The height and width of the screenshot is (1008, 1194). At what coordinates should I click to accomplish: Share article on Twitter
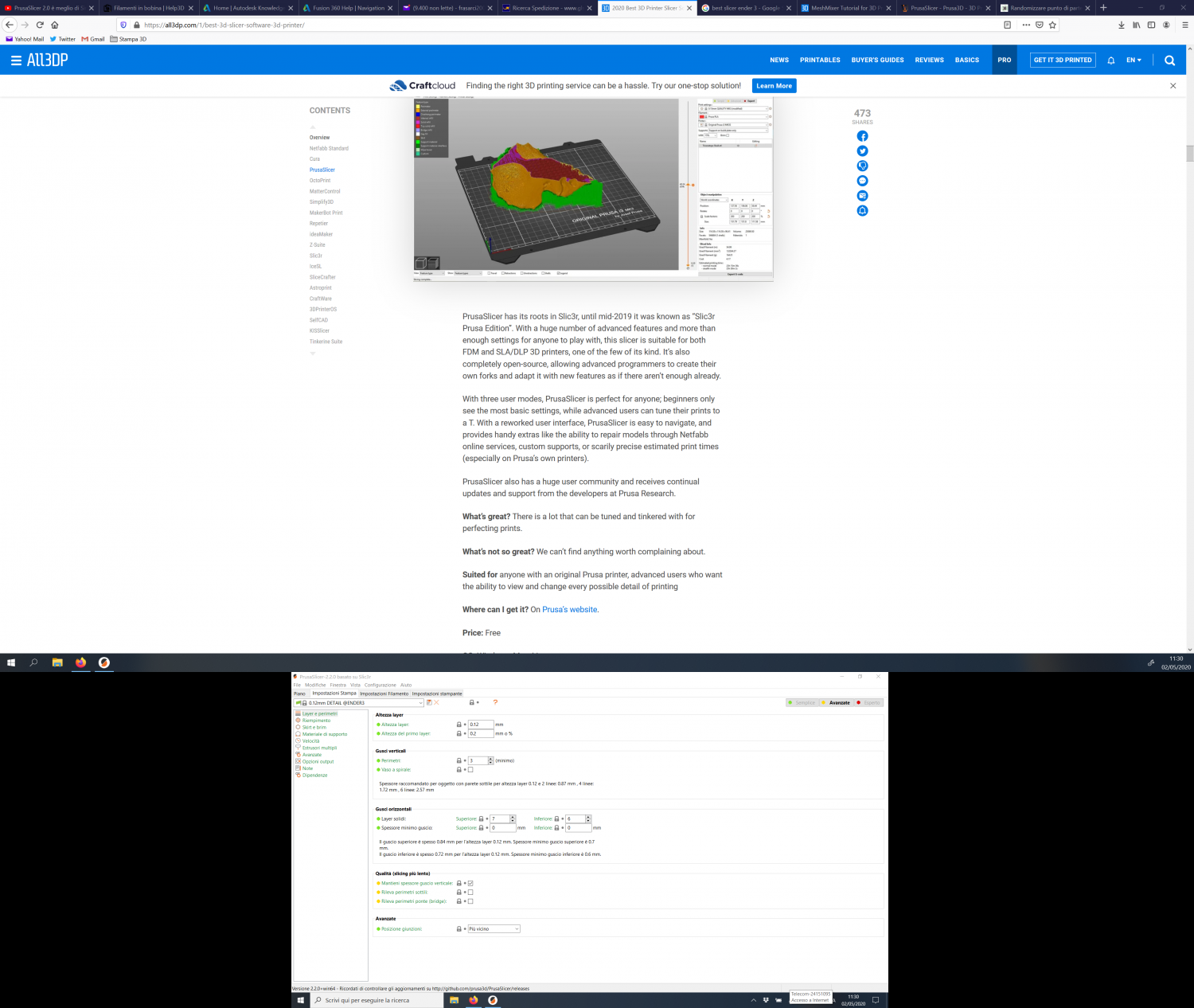(x=862, y=151)
